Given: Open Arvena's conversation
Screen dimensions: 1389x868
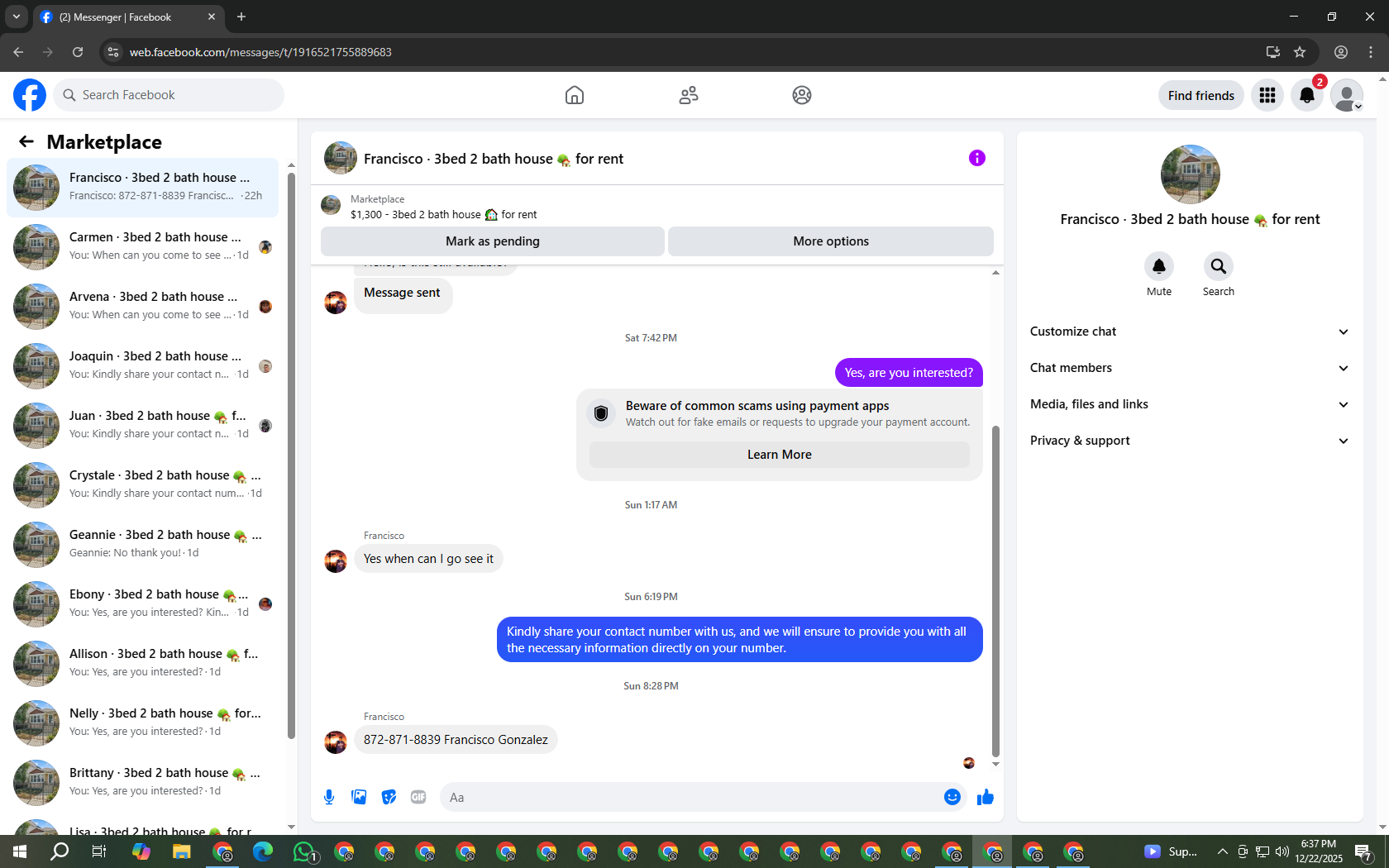Looking at the screenshot, I should pos(143,306).
